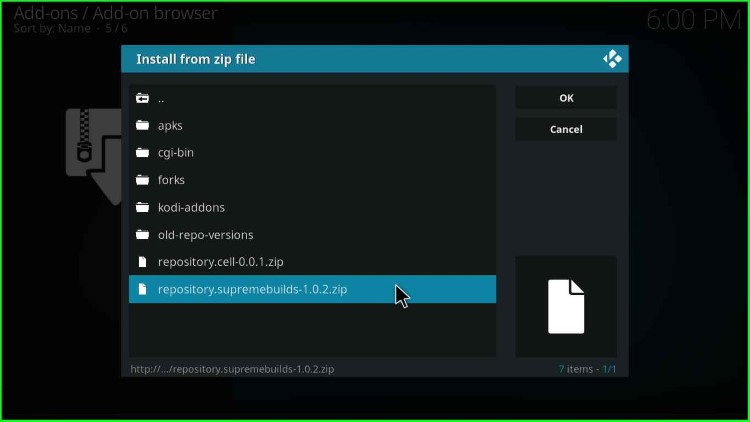Image resolution: width=750 pixels, height=422 pixels.
Task: Click the 'Sort by: Name' label
Action: click(52, 28)
